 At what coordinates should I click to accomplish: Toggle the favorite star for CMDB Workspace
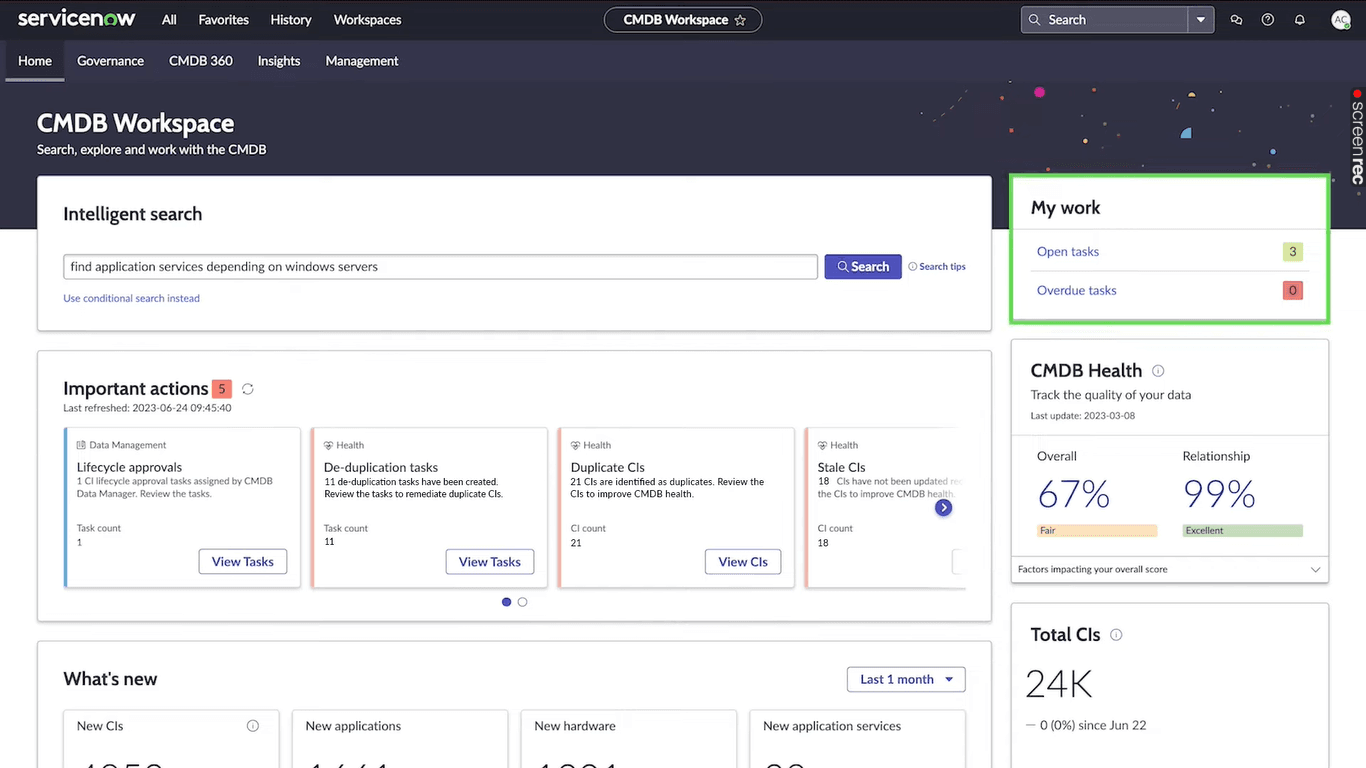pos(740,19)
